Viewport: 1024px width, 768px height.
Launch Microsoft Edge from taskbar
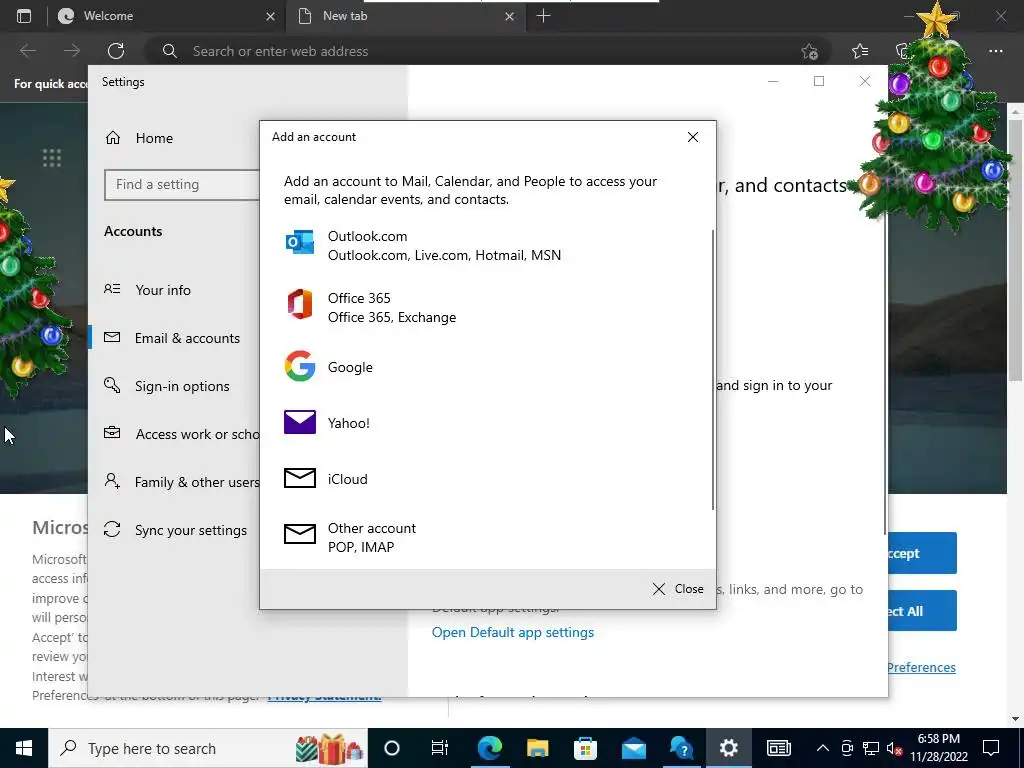489,748
